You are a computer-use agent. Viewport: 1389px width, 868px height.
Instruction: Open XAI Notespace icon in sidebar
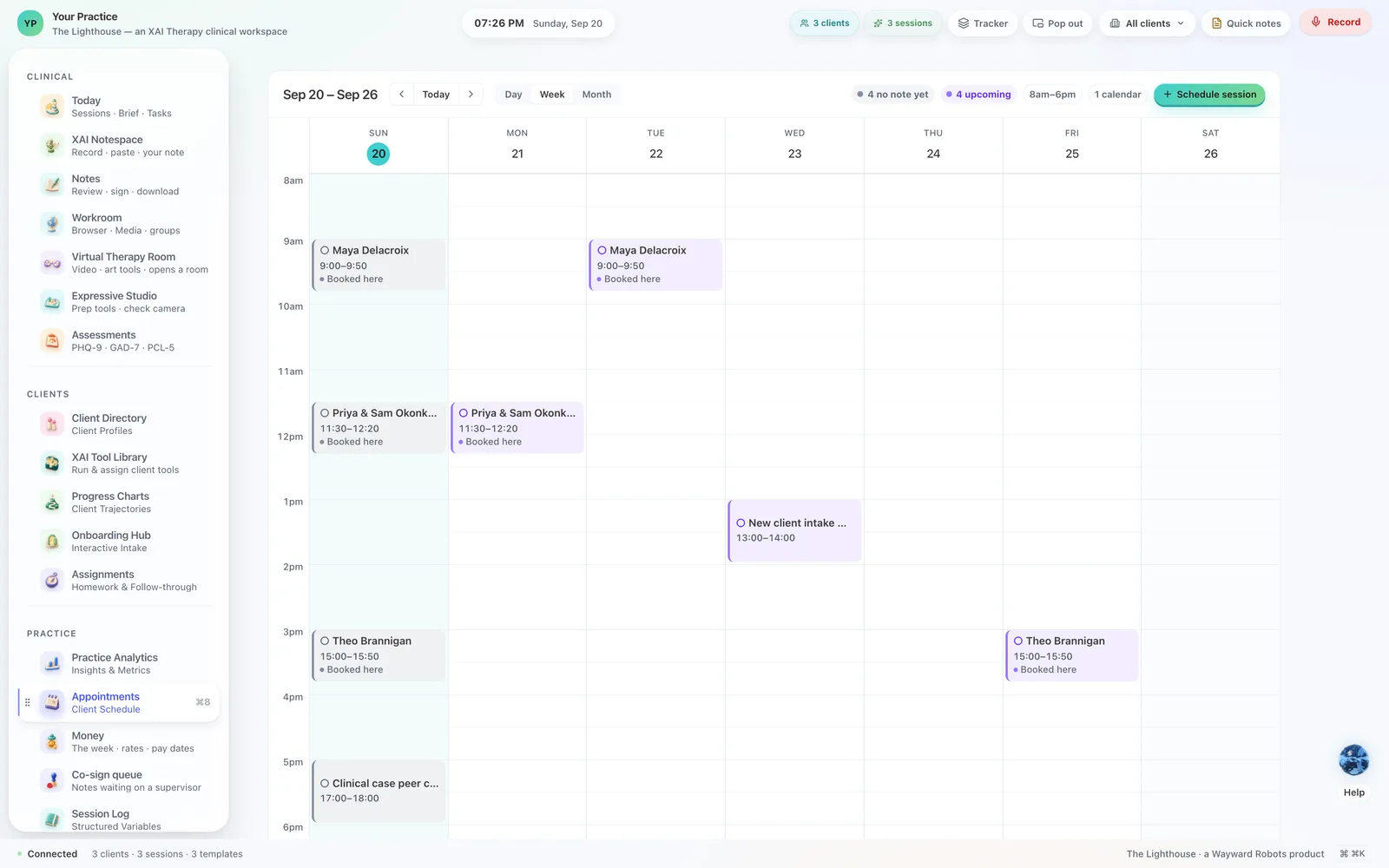[x=52, y=146]
